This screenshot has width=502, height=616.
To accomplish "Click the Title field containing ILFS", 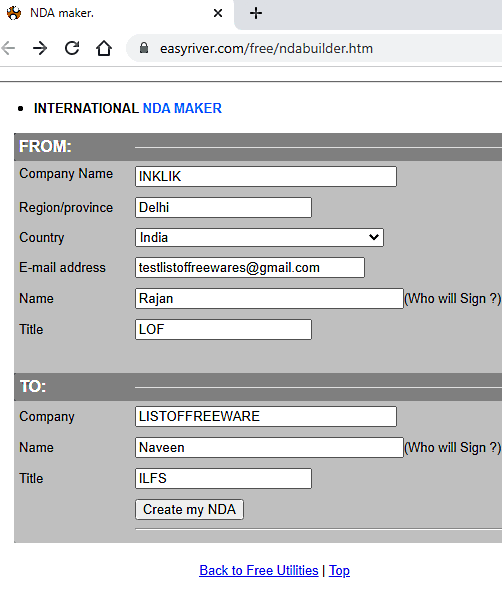I will tap(224, 478).
